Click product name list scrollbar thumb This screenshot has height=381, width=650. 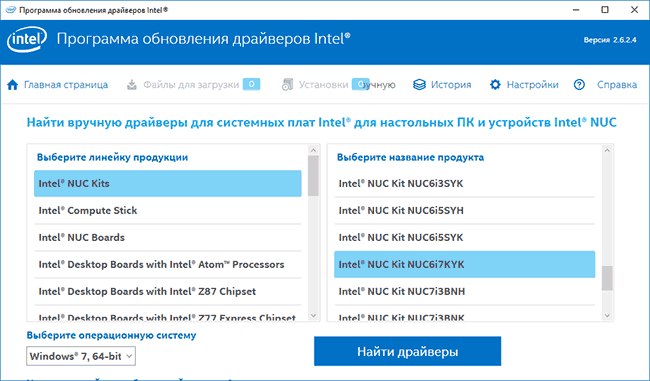607,278
